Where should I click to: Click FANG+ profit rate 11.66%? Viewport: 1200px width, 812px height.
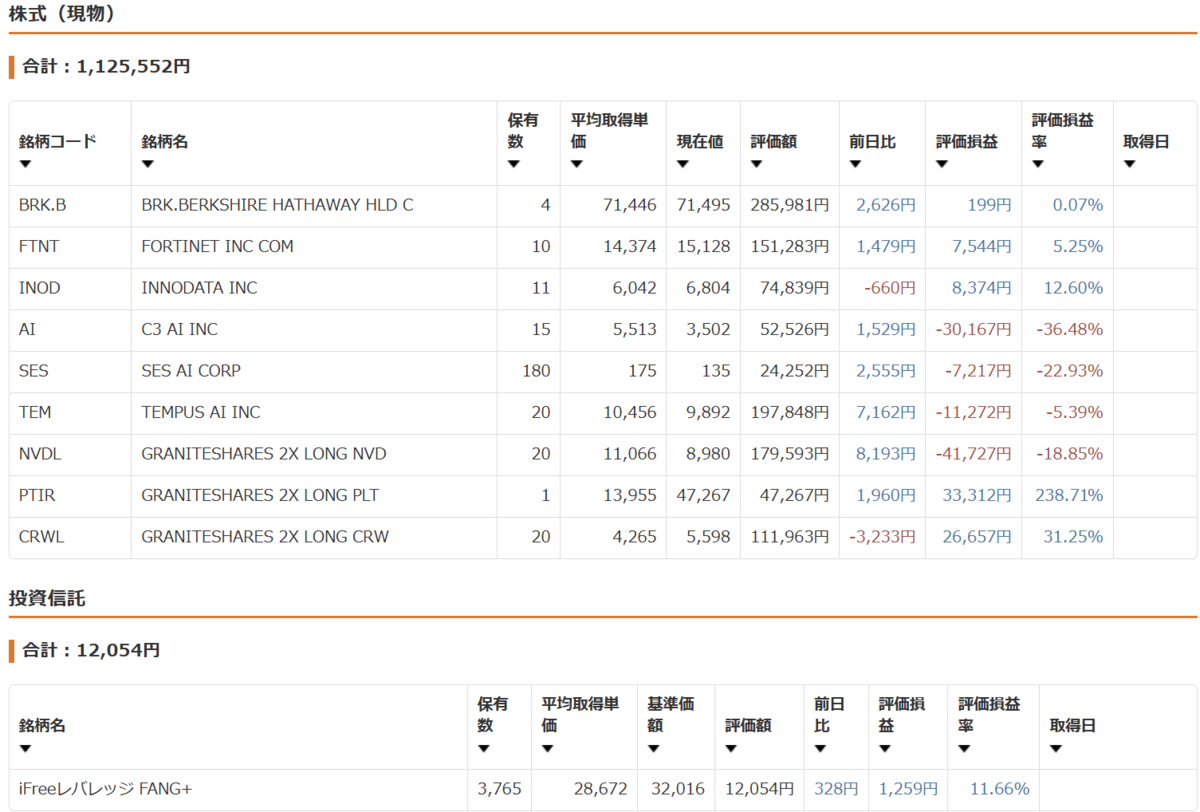coord(1000,789)
